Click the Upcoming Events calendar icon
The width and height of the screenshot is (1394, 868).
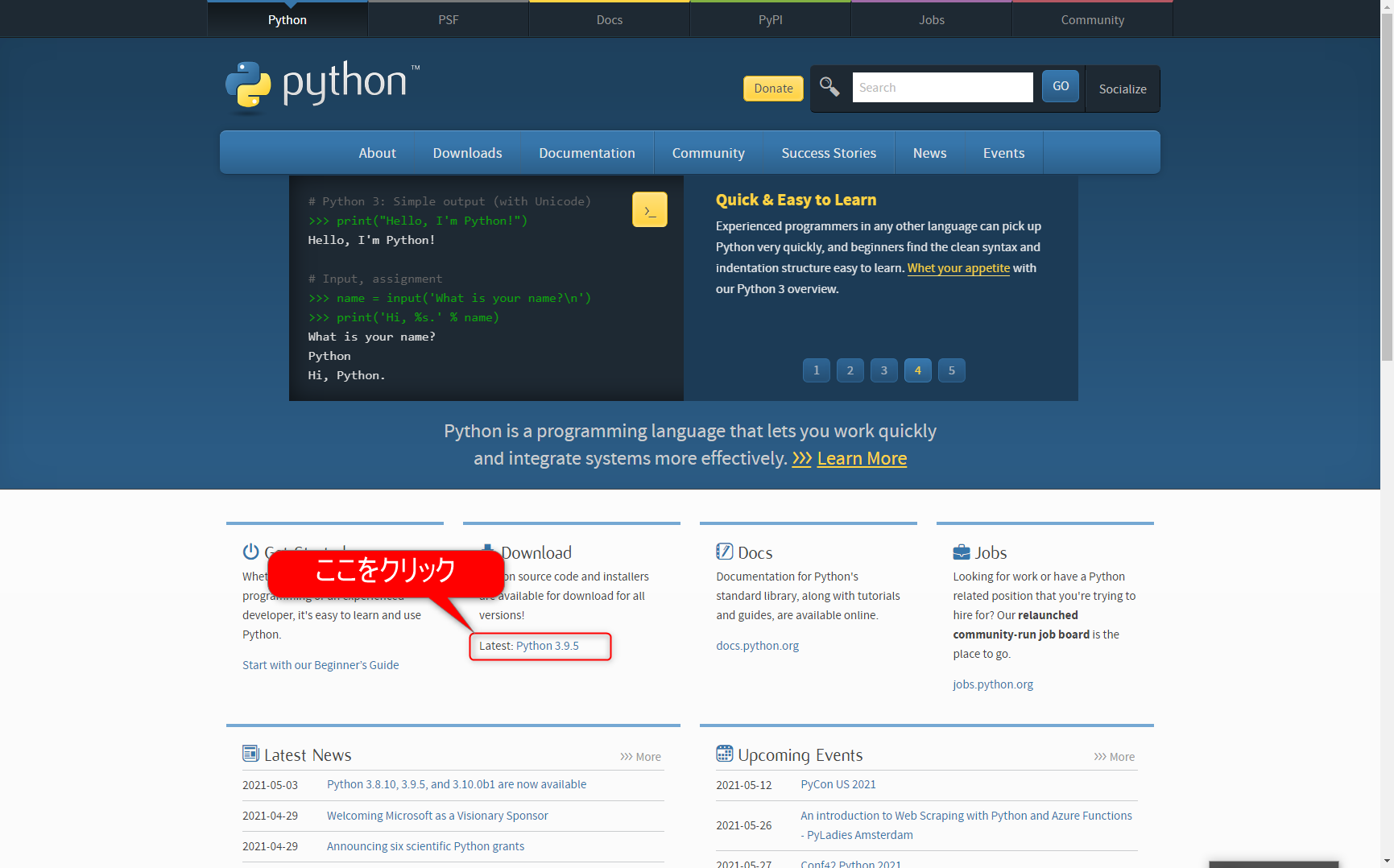click(724, 754)
